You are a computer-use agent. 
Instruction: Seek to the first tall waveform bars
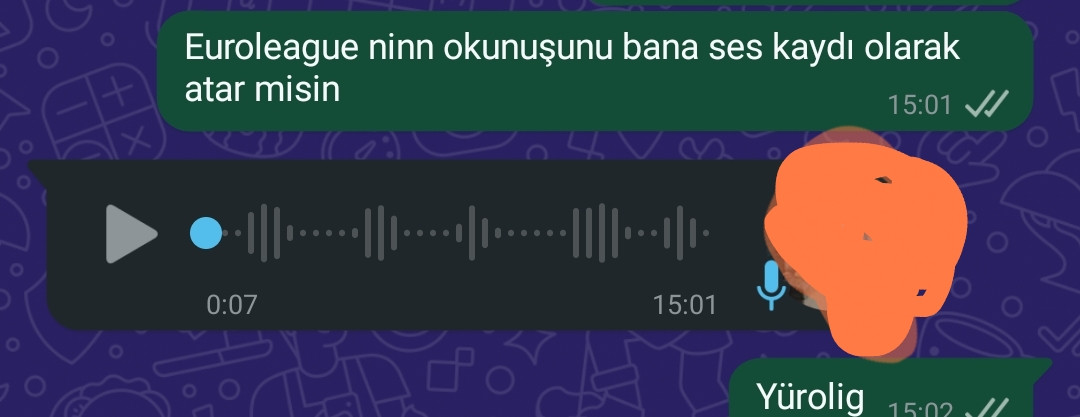[x=264, y=233]
